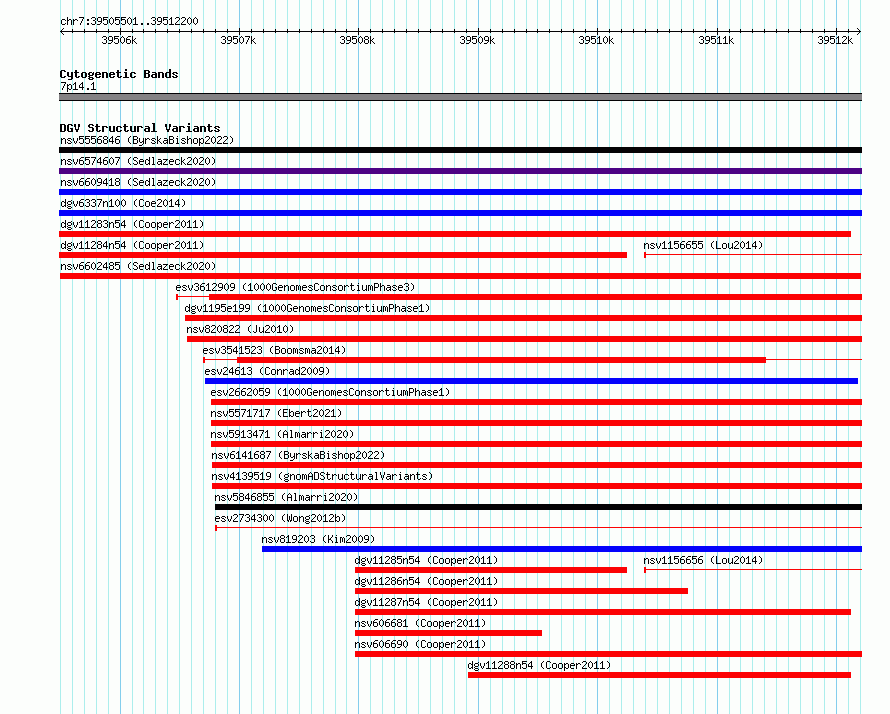Screen dimensions: 890x714
Task: Click the red bar under dgv11286n54
Action: point(521,591)
